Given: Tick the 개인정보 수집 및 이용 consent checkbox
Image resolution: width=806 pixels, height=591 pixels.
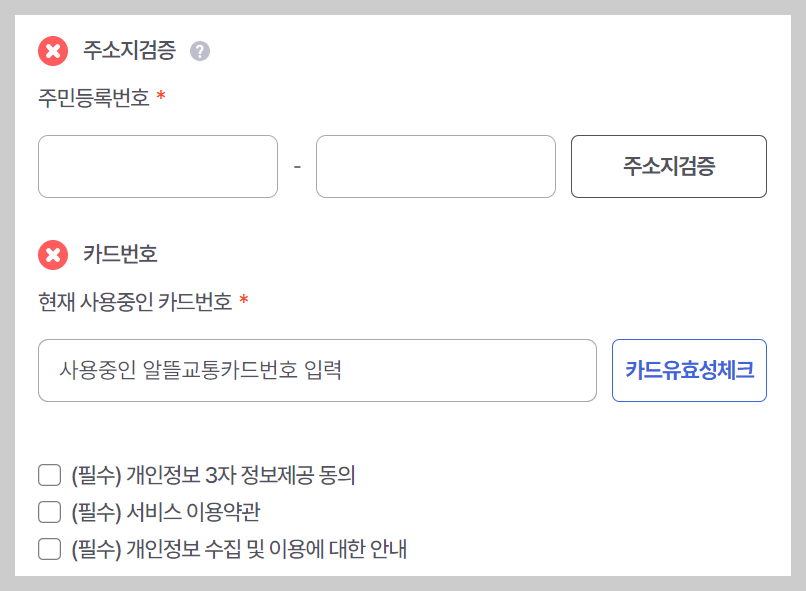Looking at the screenshot, I should [x=49, y=548].
